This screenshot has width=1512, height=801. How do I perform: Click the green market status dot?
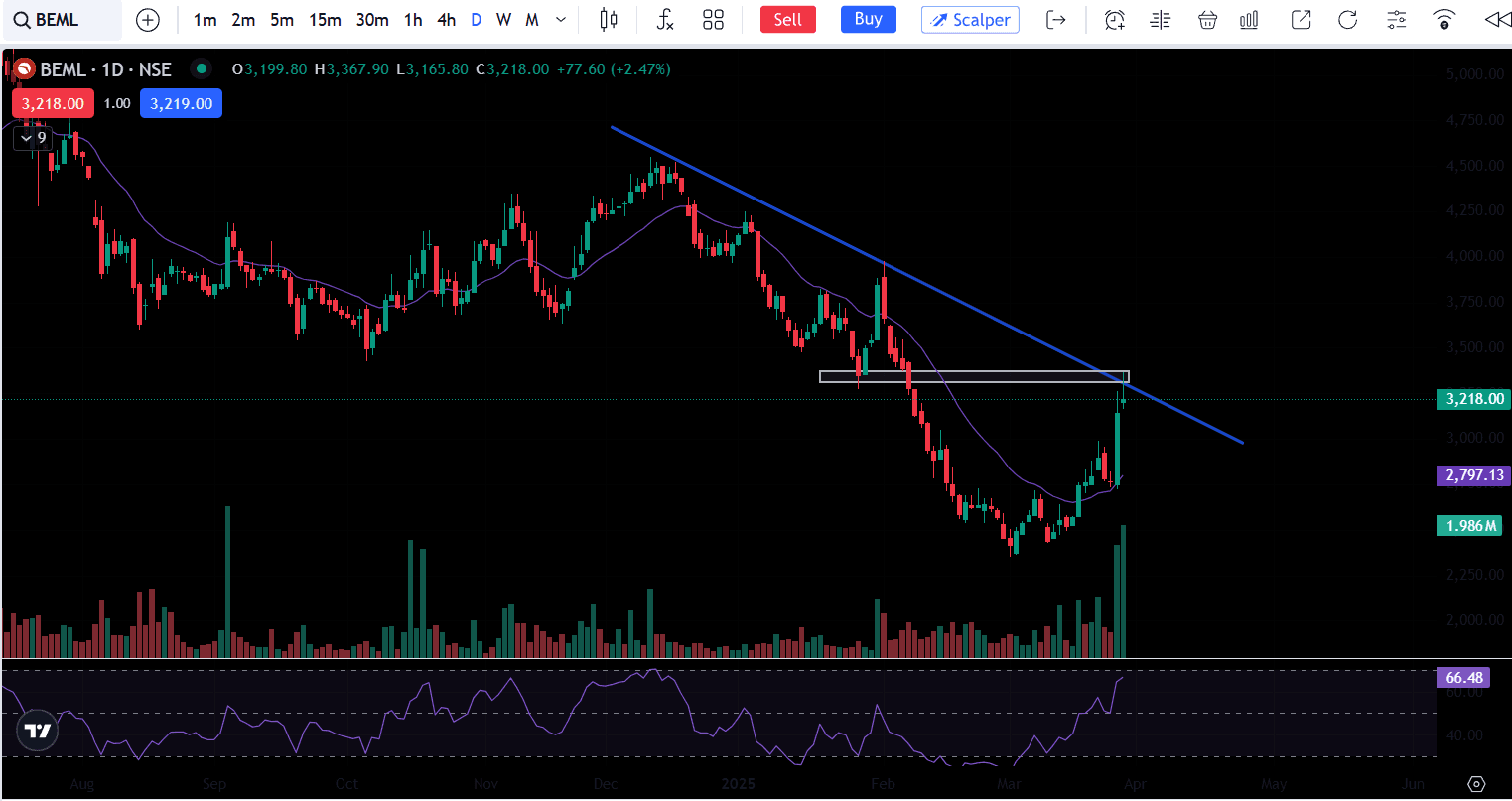tap(202, 68)
